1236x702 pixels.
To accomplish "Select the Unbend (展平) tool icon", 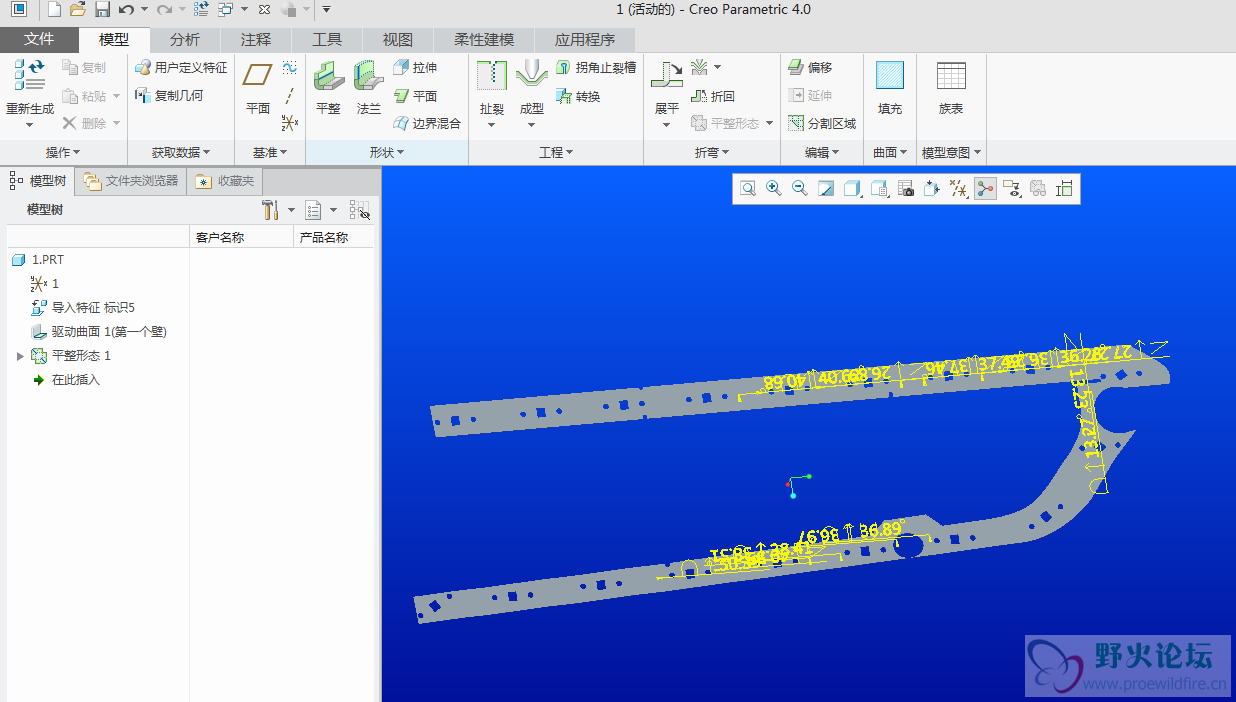I will click(x=667, y=76).
